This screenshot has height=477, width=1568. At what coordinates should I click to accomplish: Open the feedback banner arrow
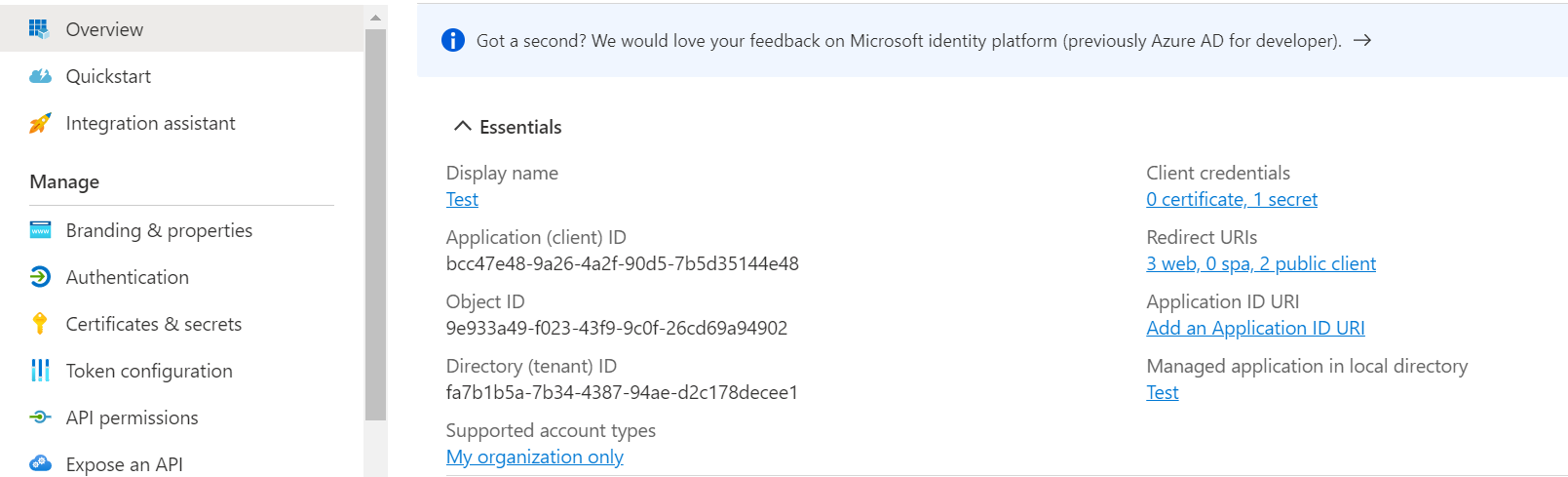pyautogui.click(x=1362, y=40)
